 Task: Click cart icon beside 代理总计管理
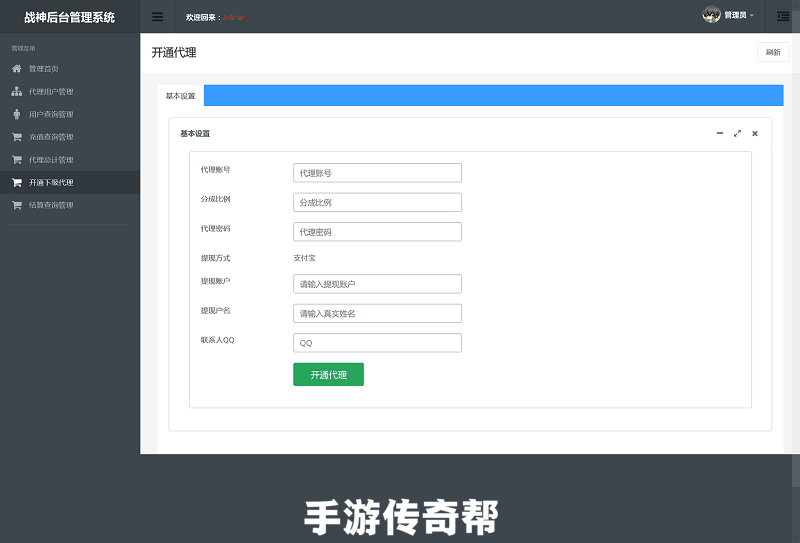tap(17, 160)
